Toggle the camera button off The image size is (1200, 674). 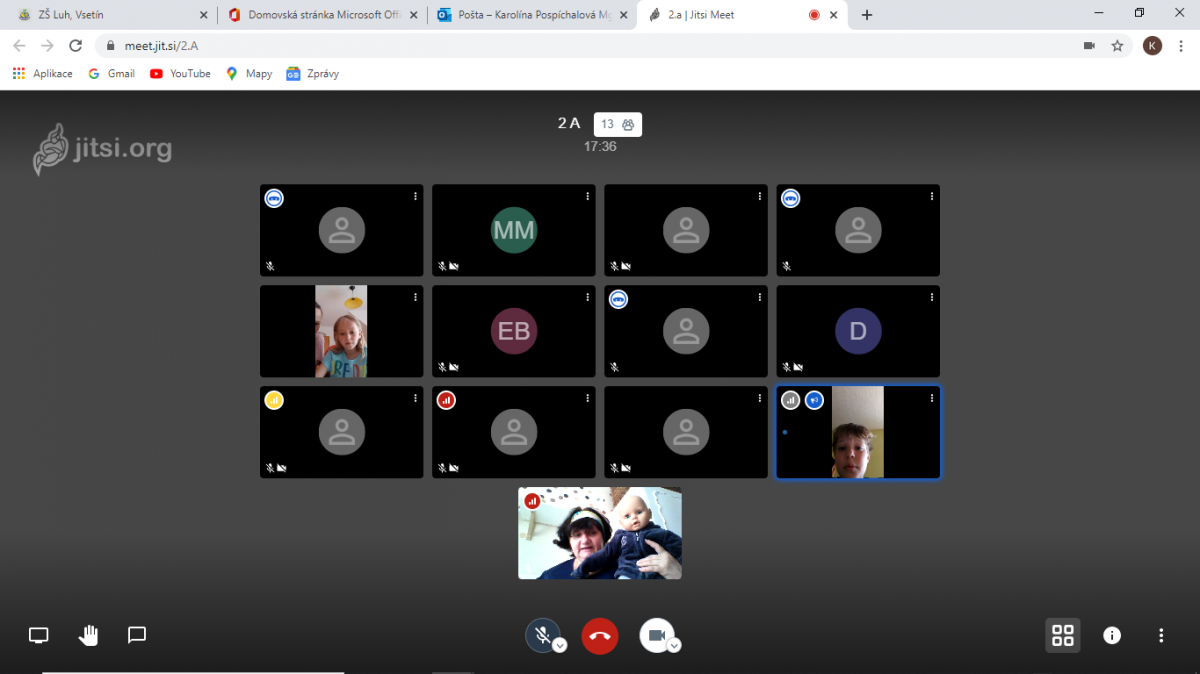click(656, 634)
